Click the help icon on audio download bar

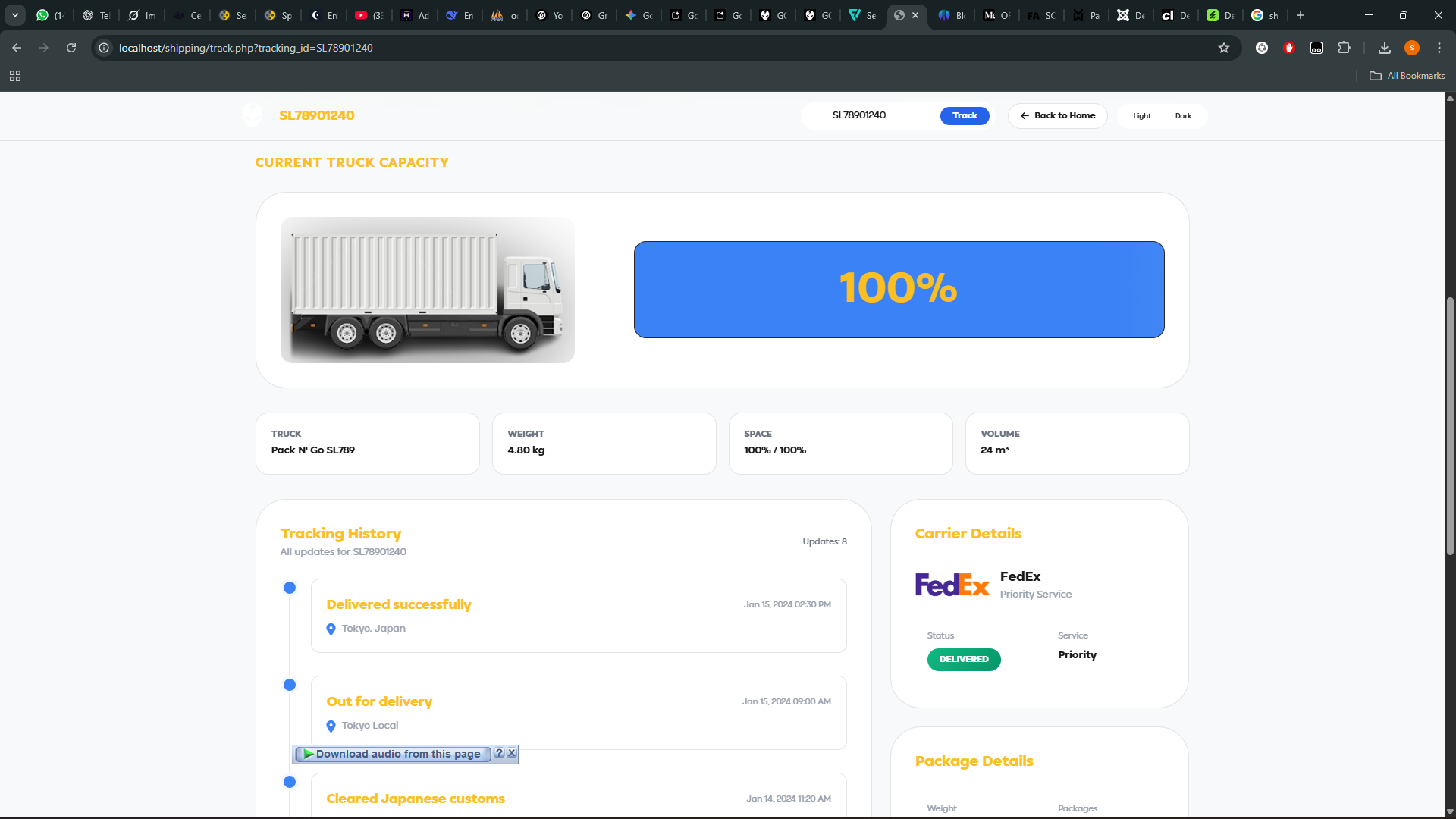coord(499,753)
